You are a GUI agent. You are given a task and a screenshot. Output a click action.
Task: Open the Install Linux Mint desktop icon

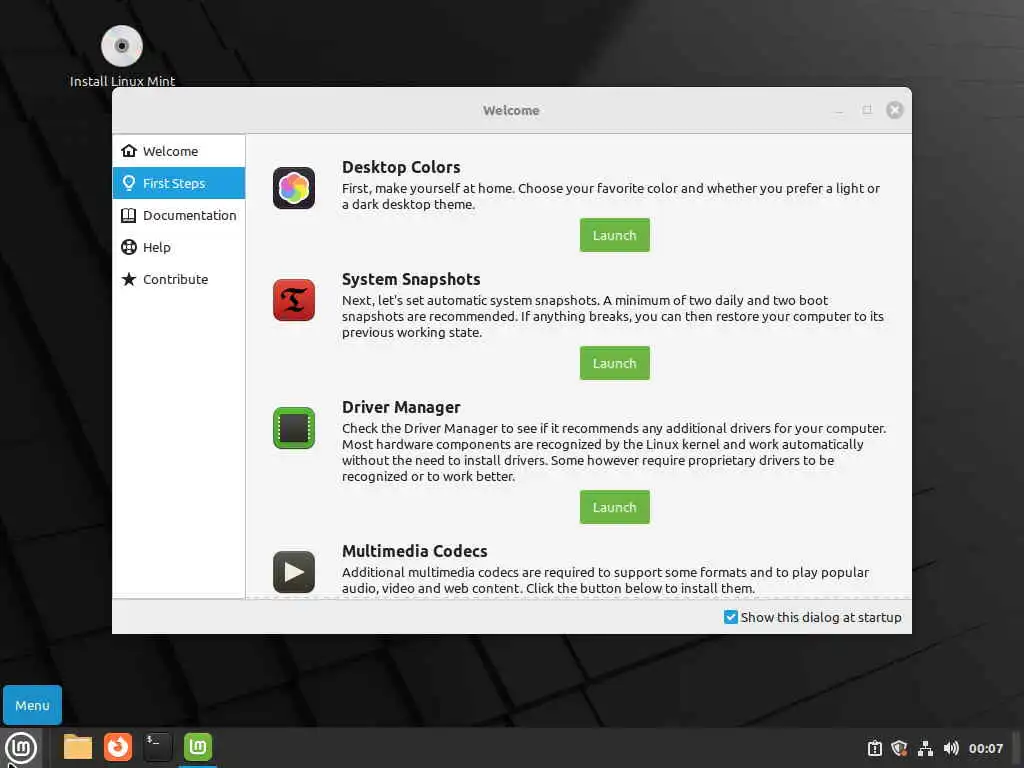tap(122, 56)
